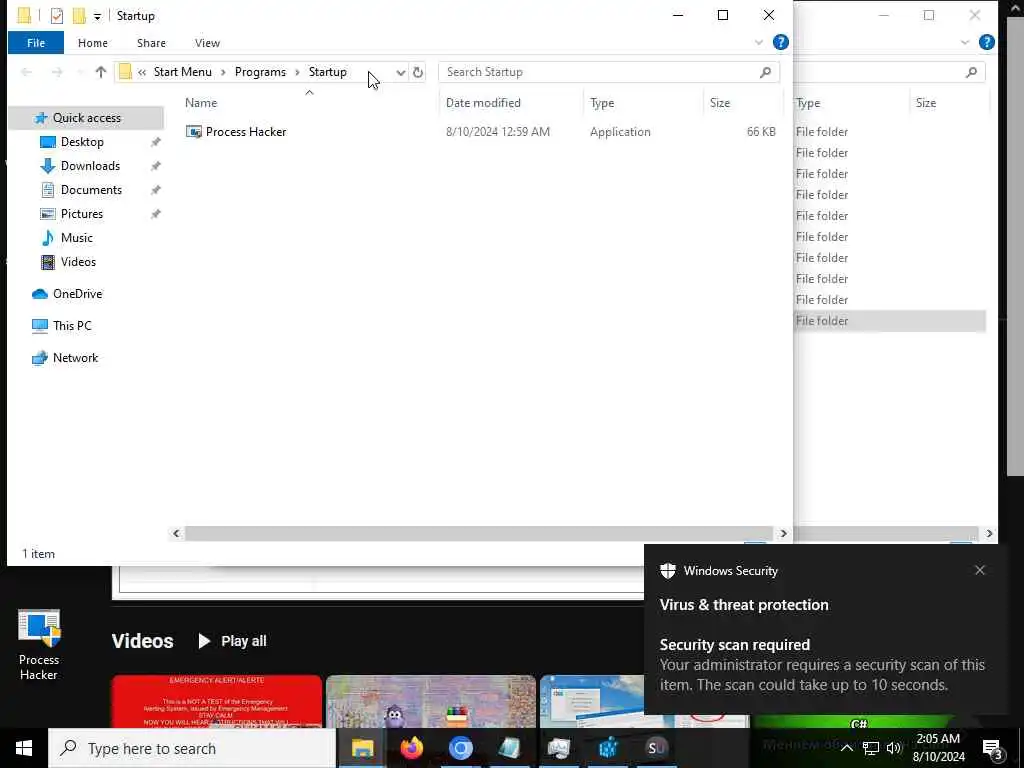Go back using the back arrow

point(26,72)
